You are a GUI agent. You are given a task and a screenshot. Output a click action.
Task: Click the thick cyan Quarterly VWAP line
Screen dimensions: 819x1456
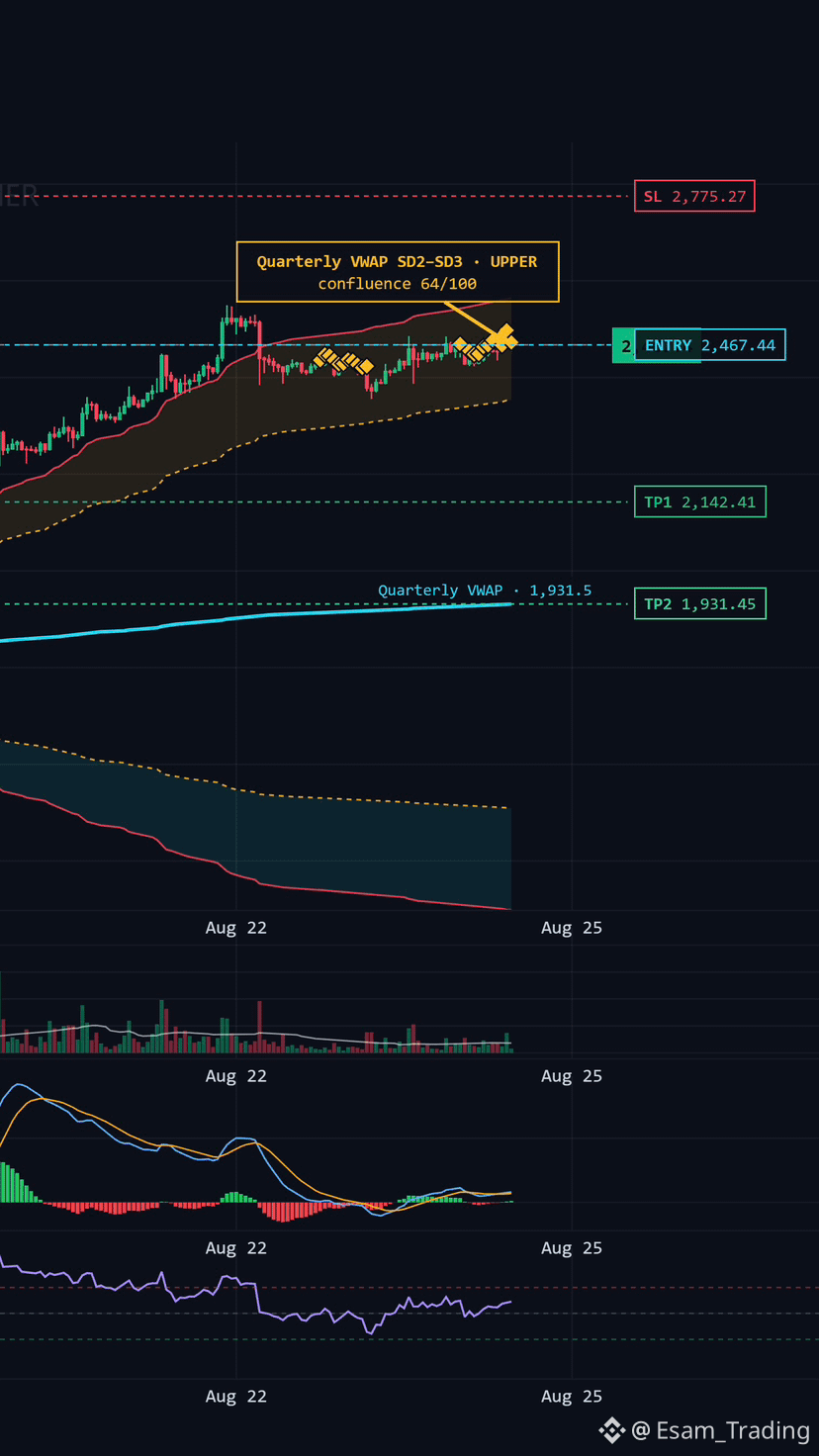click(257, 616)
